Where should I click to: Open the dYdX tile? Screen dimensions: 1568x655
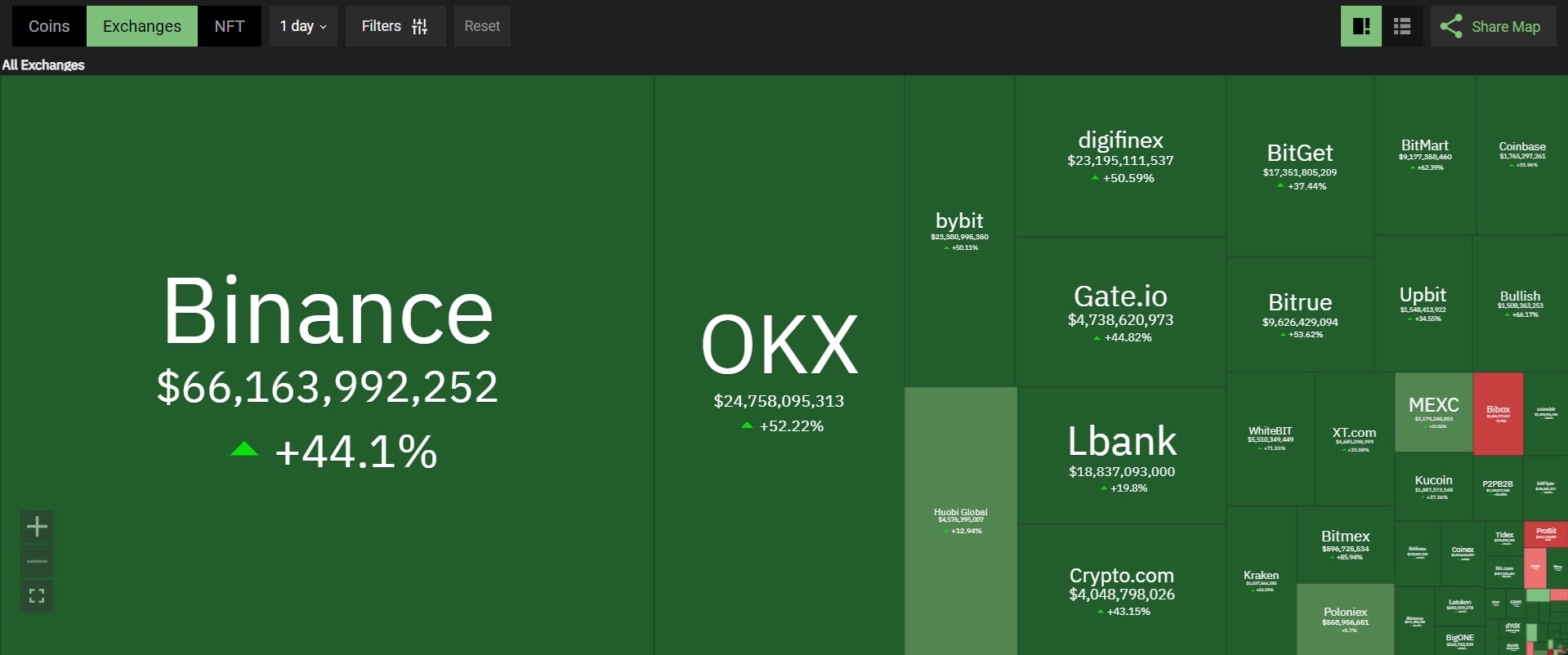[x=1512, y=628]
